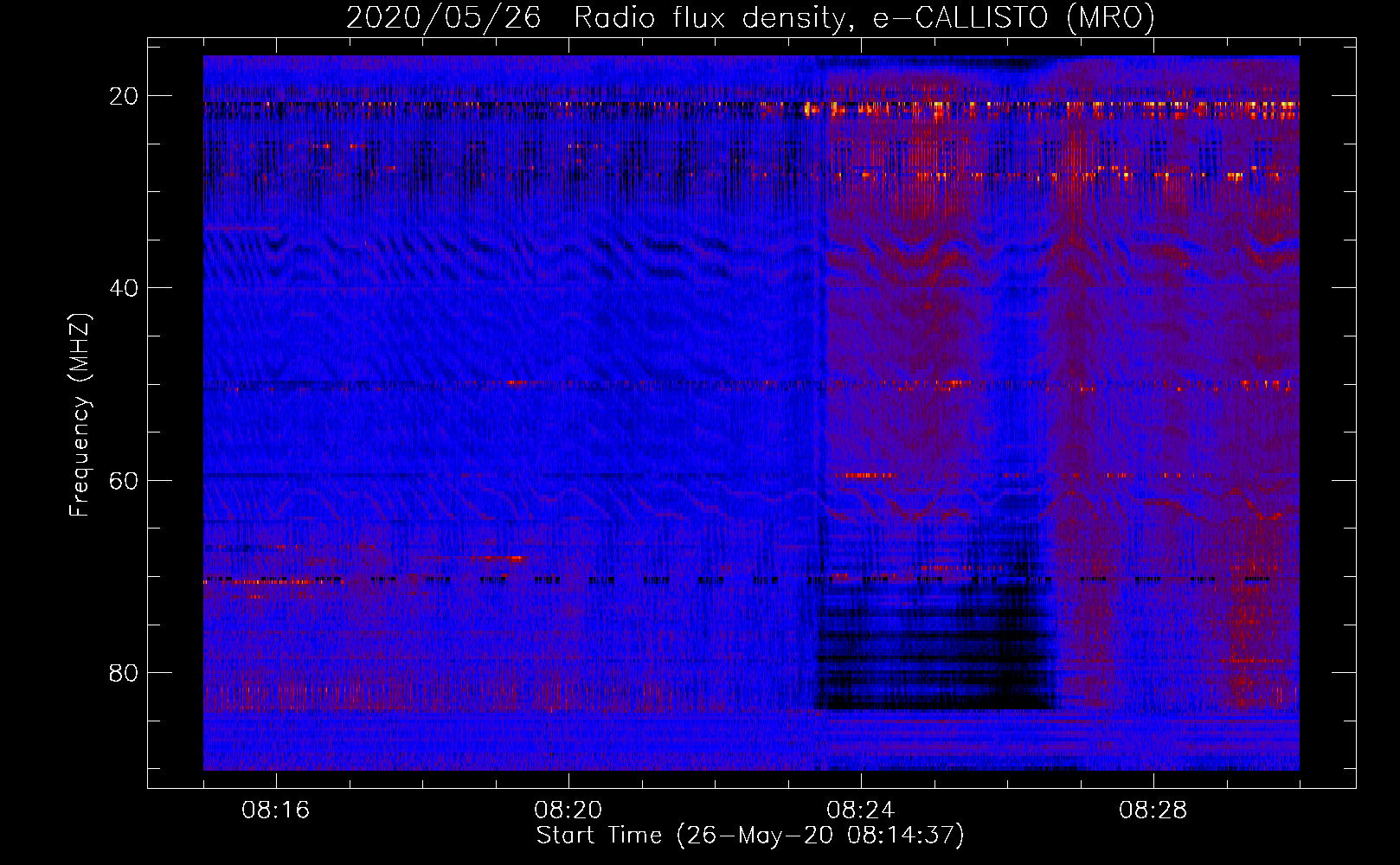The width and height of the screenshot is (1400, 865).
Task: Click the '80' frequency tick label
Action: [x=124, y=672]
